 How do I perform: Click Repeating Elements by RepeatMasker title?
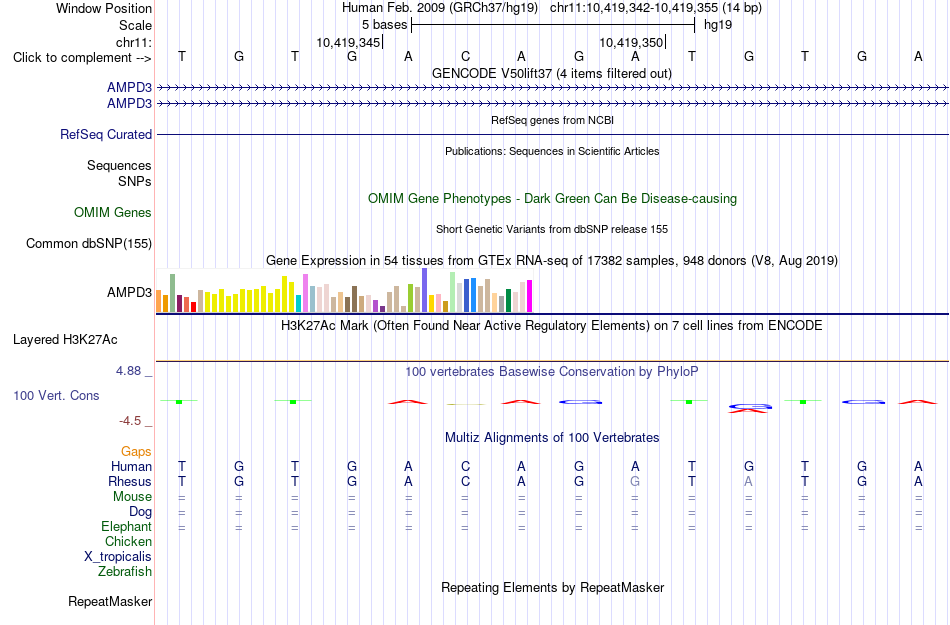click(553, 587)
